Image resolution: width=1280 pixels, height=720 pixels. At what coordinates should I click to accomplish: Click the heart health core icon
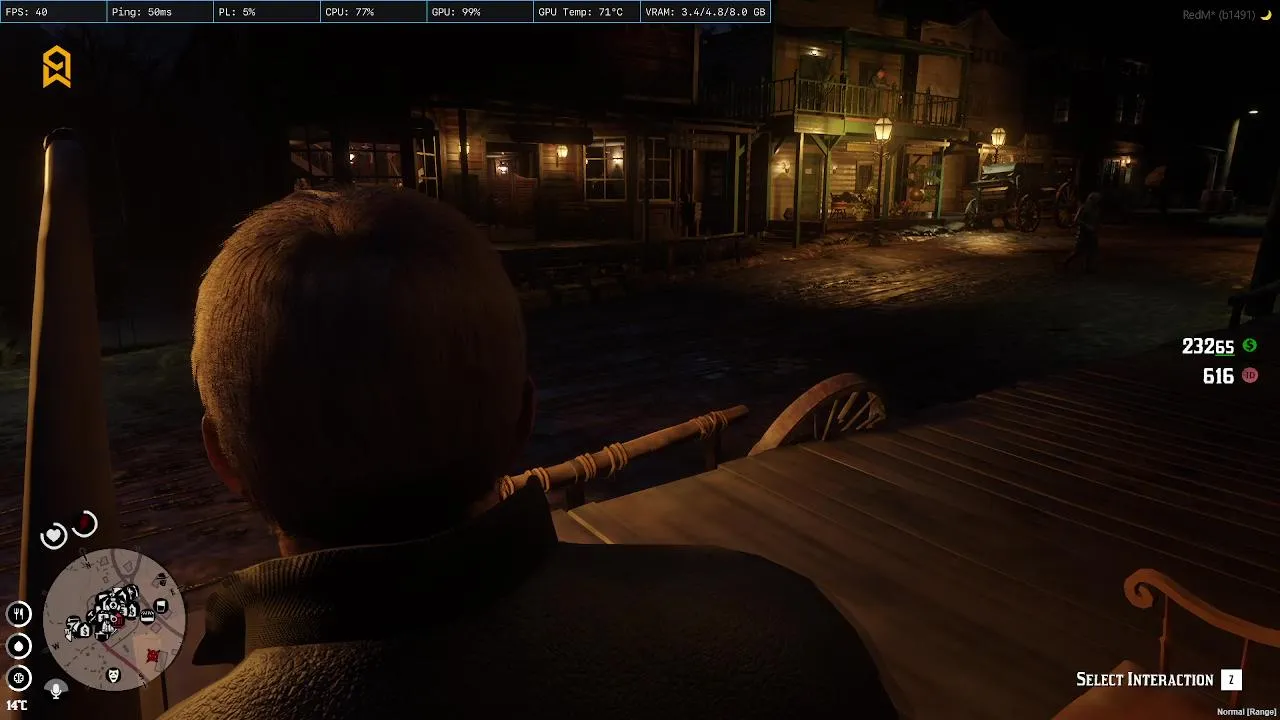(x=53, y=536)
